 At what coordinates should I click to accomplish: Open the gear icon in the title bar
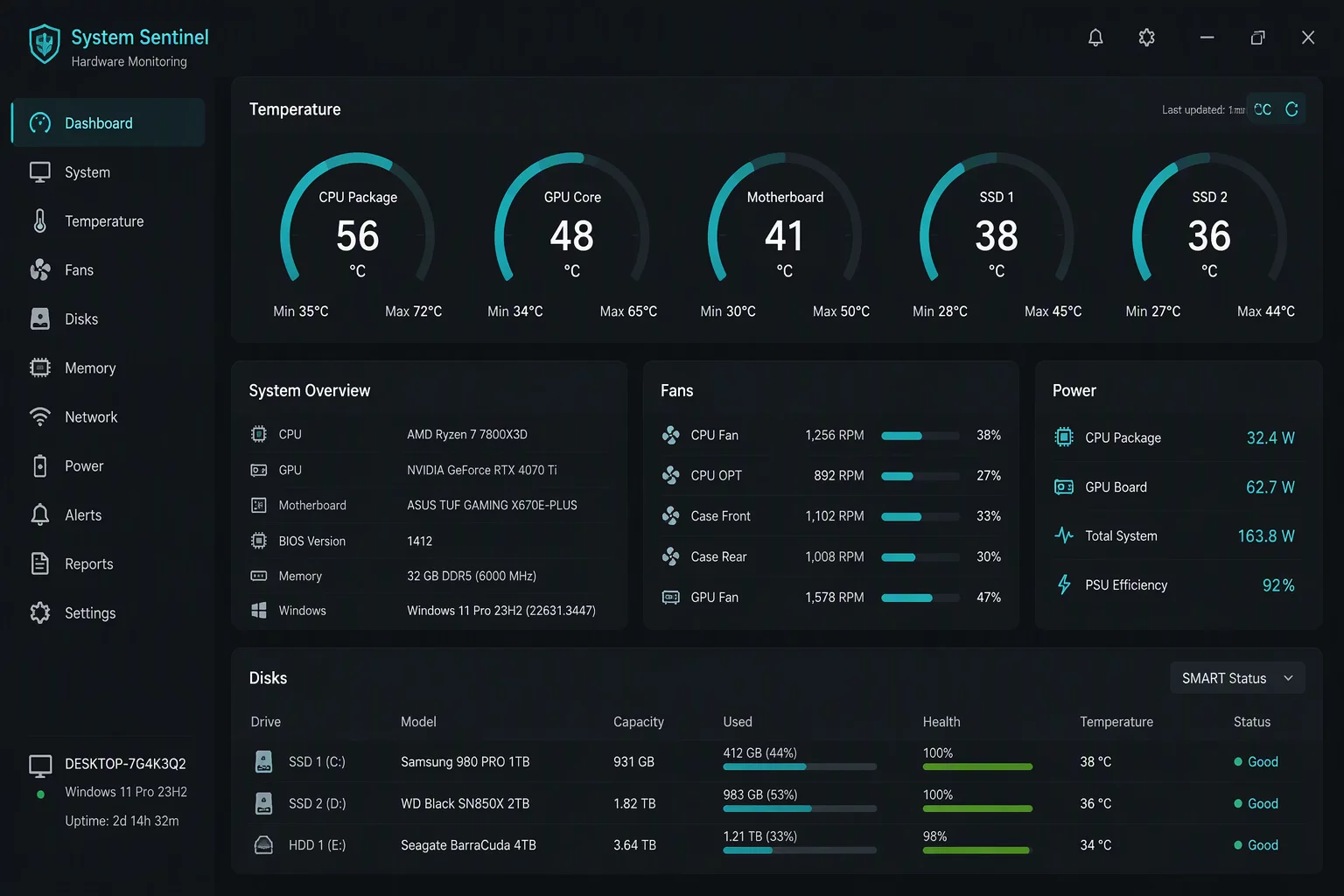[1147, 38]
